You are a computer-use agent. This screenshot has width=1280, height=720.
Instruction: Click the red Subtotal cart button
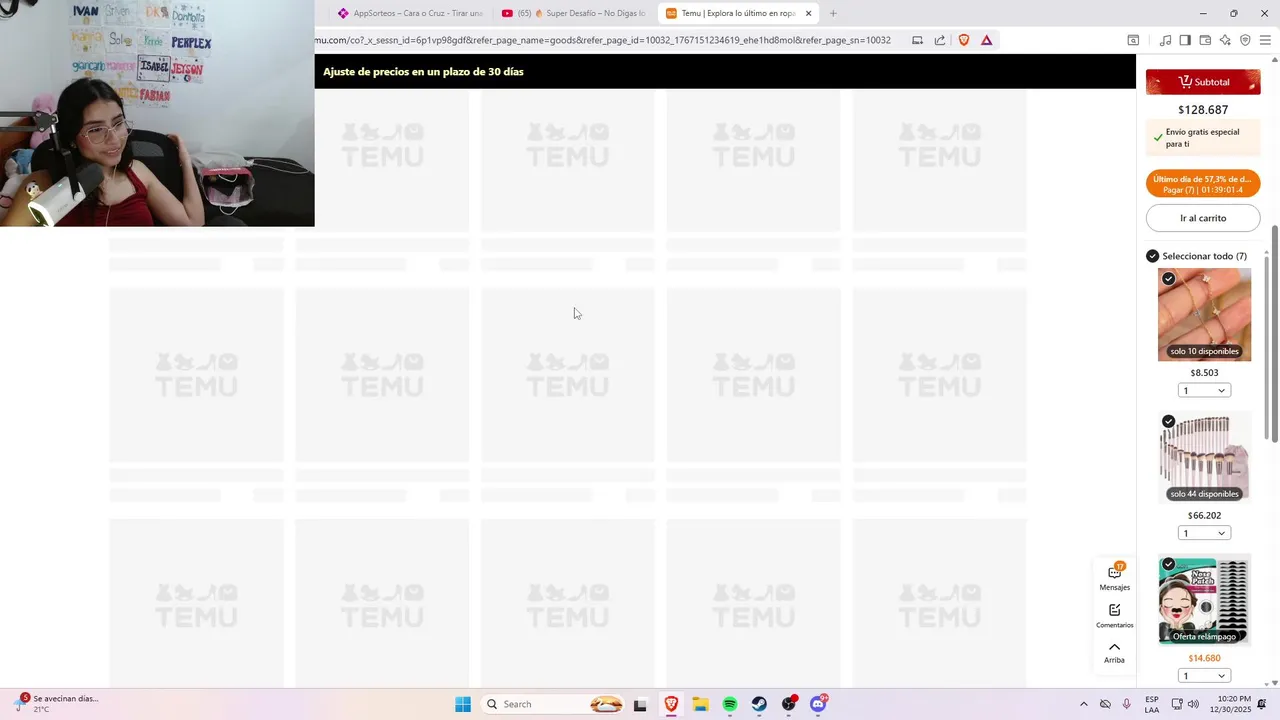click(x=1203, y=82)
